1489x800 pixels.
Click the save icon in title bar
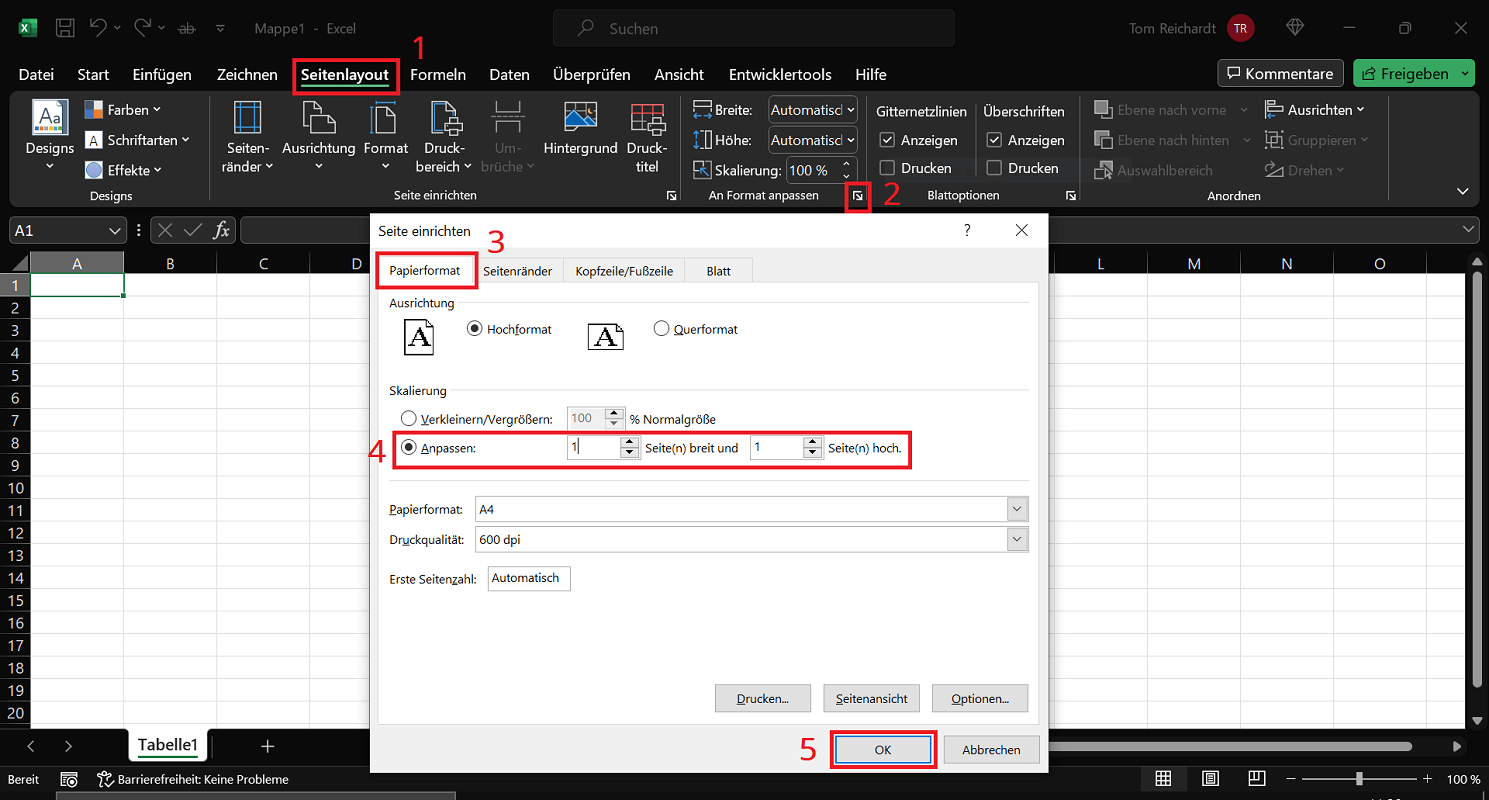(65, 28)
